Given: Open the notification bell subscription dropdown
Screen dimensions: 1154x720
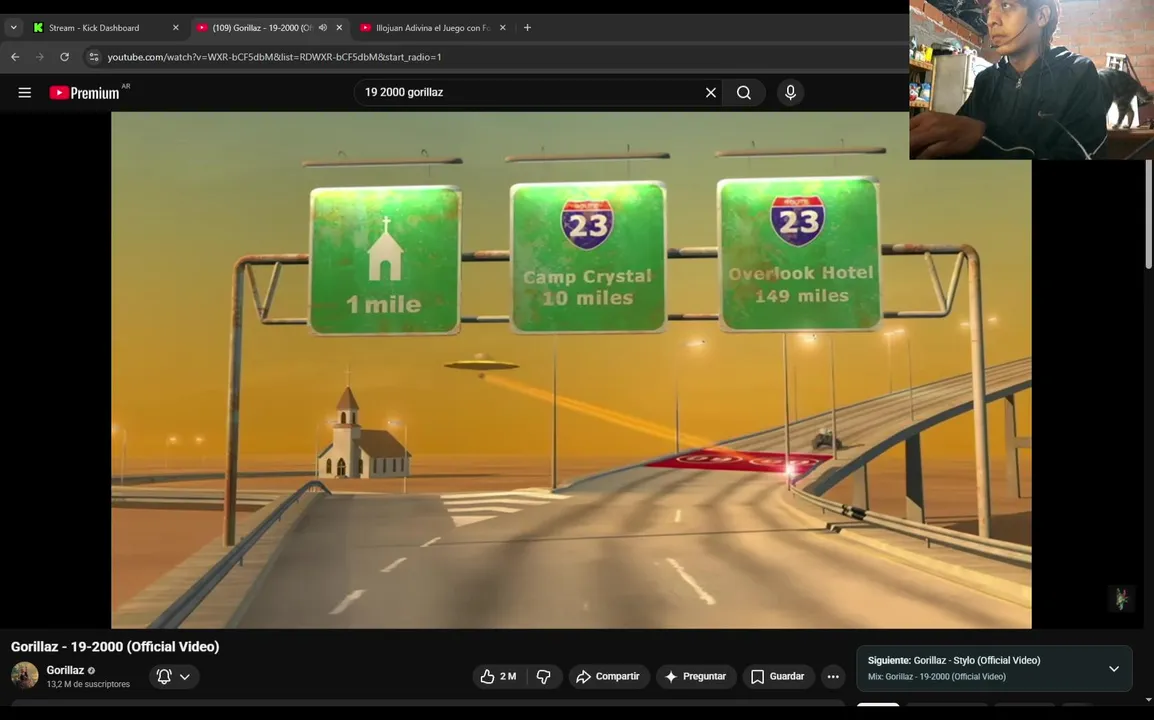Looking at the screenshot, I should [x=174, y=677].
